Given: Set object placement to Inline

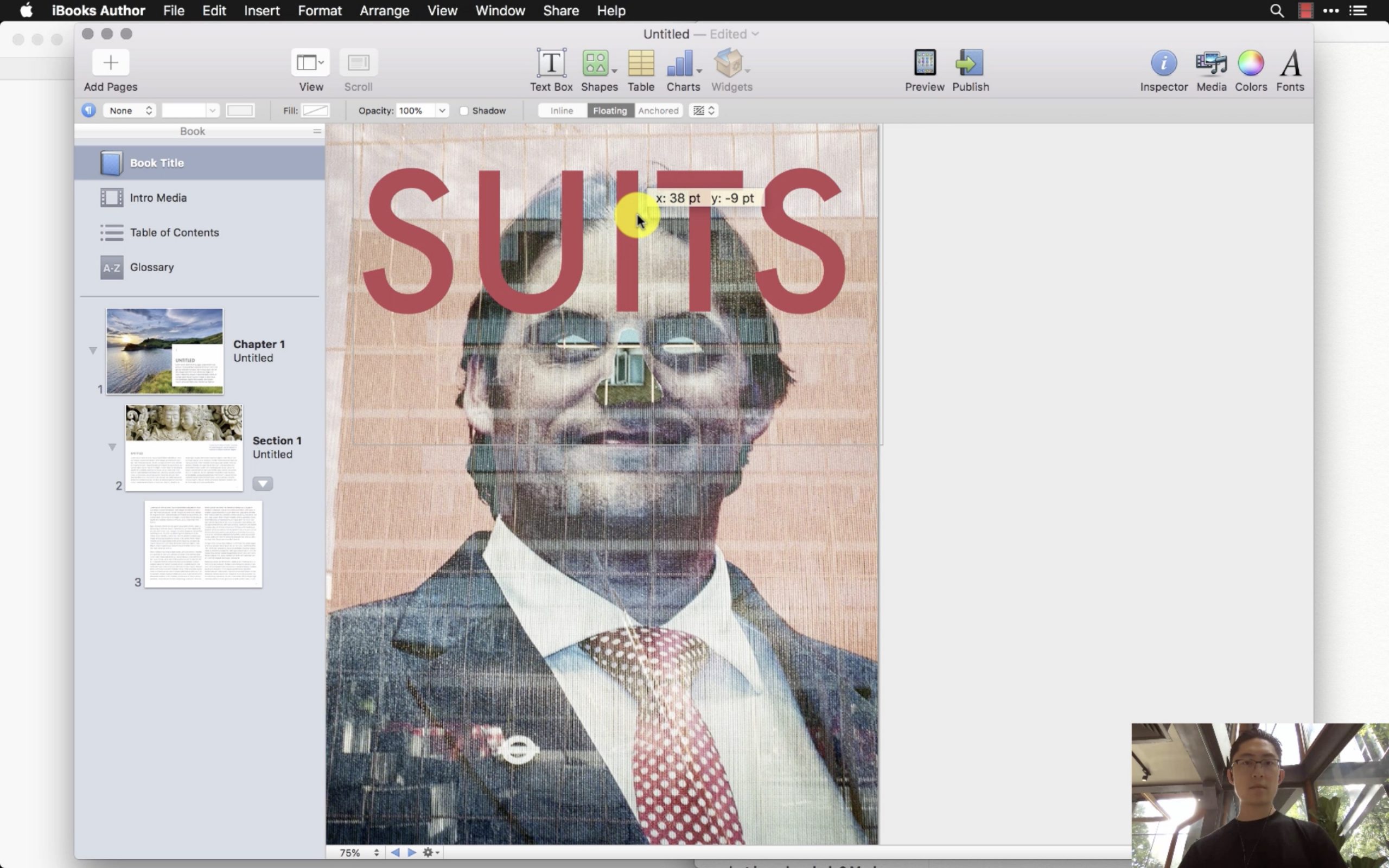Looking at the screenshot, I should pyautogui.click(x=561, y=110).
